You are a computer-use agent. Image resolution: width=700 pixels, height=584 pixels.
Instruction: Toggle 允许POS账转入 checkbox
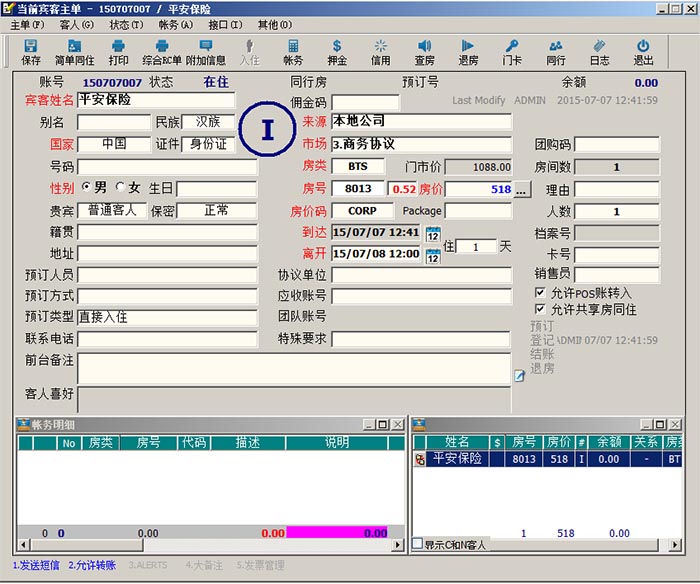[x=540, y=292]
